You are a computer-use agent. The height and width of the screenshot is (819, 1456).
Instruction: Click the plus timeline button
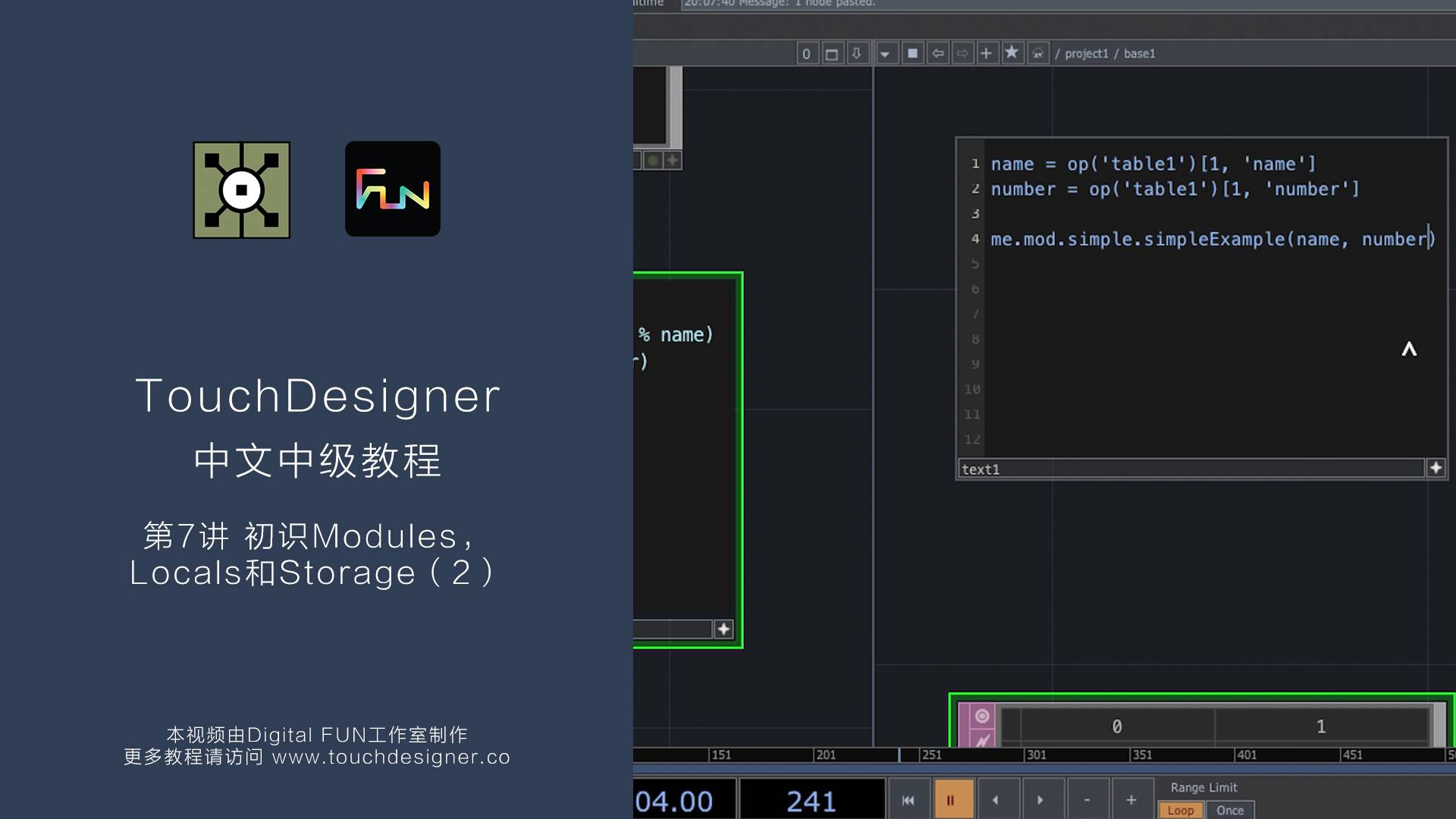pos(1131,800)
